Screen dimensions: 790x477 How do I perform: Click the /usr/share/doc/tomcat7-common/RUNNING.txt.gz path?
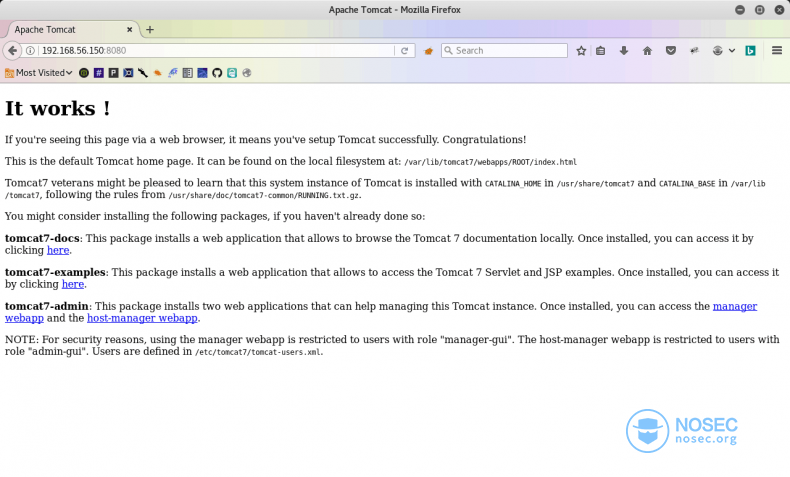point(264,195)
